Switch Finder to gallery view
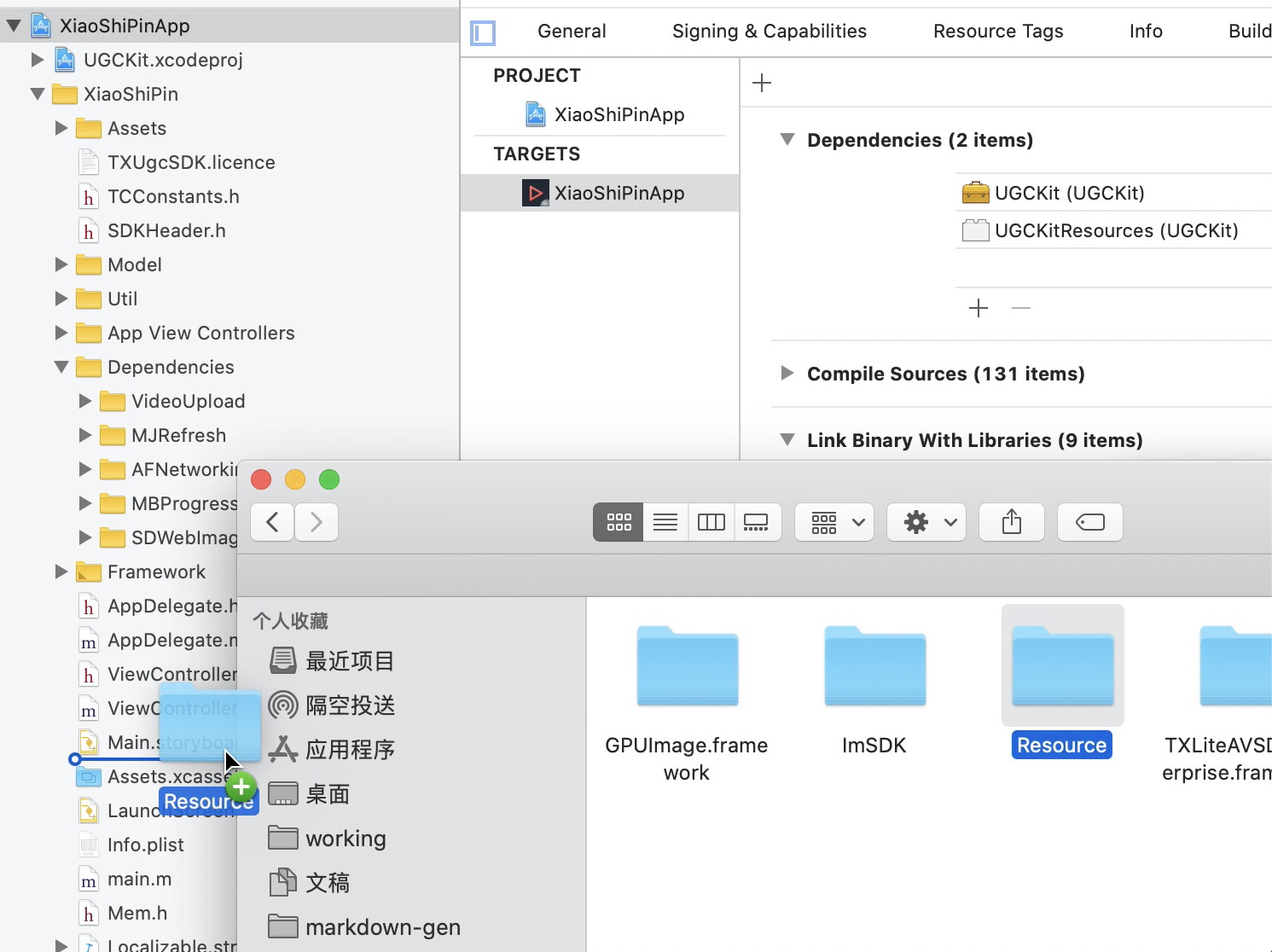1272x952 pixels. (757, 522)
